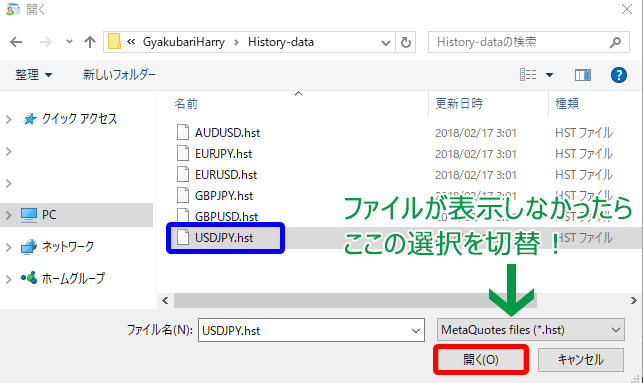This screenshot has width=643, height=383.
Task: Select クイック アクセス in navigation pane
Action: point(80,119)
